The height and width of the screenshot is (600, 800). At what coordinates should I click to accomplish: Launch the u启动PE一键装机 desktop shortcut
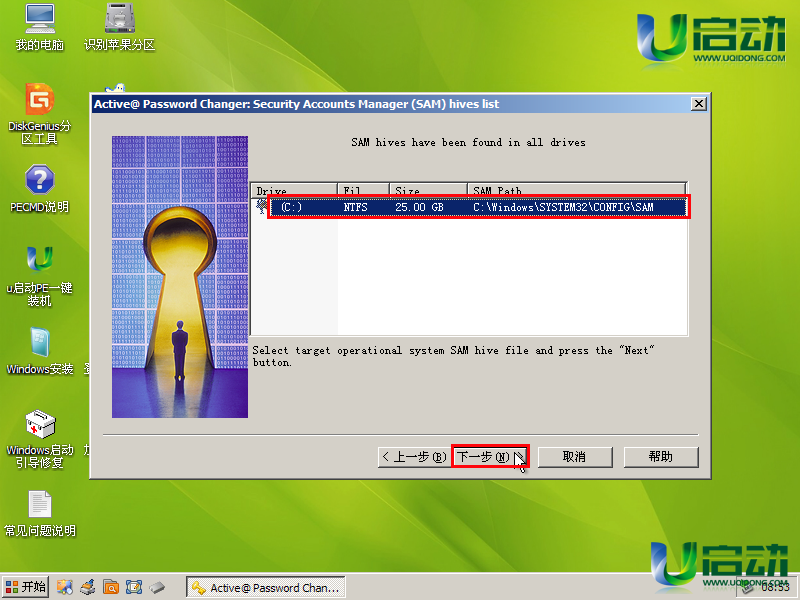tap(39, 276)
